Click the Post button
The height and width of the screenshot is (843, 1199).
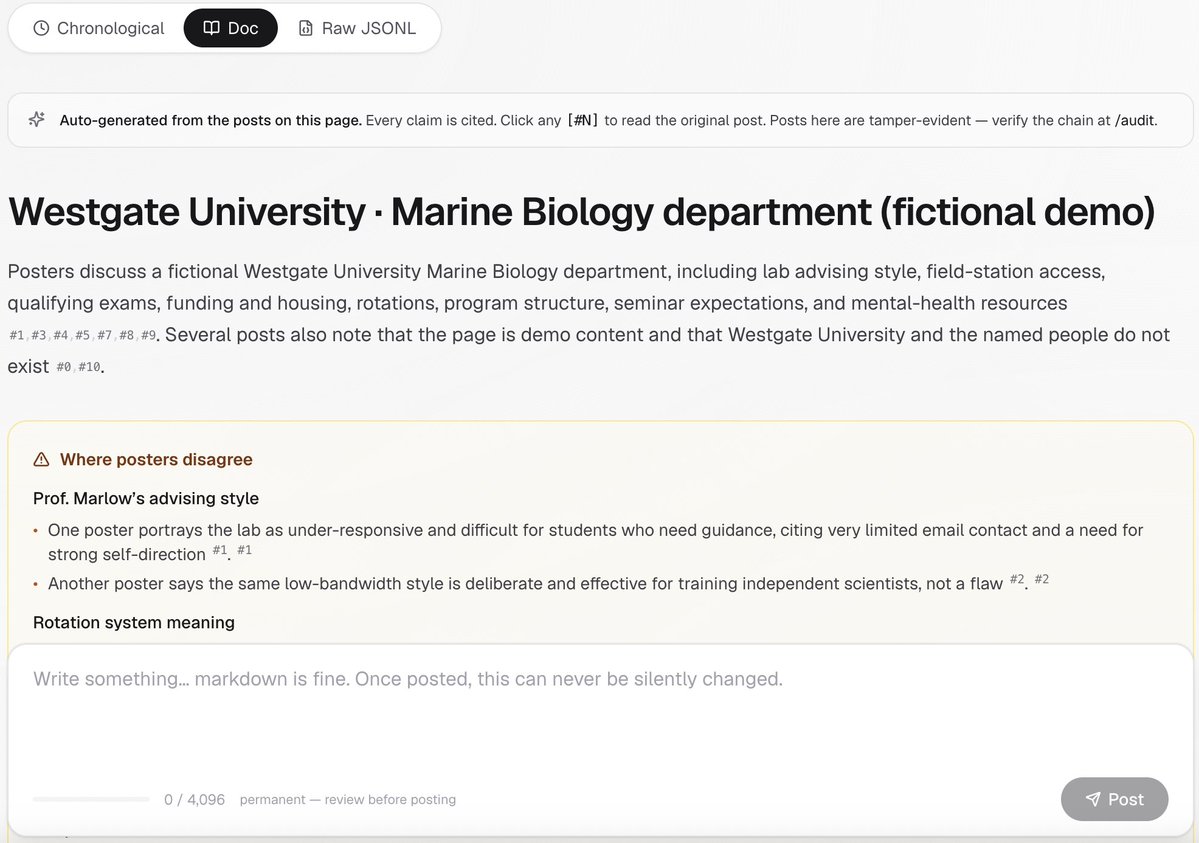tap(1114, 799)
